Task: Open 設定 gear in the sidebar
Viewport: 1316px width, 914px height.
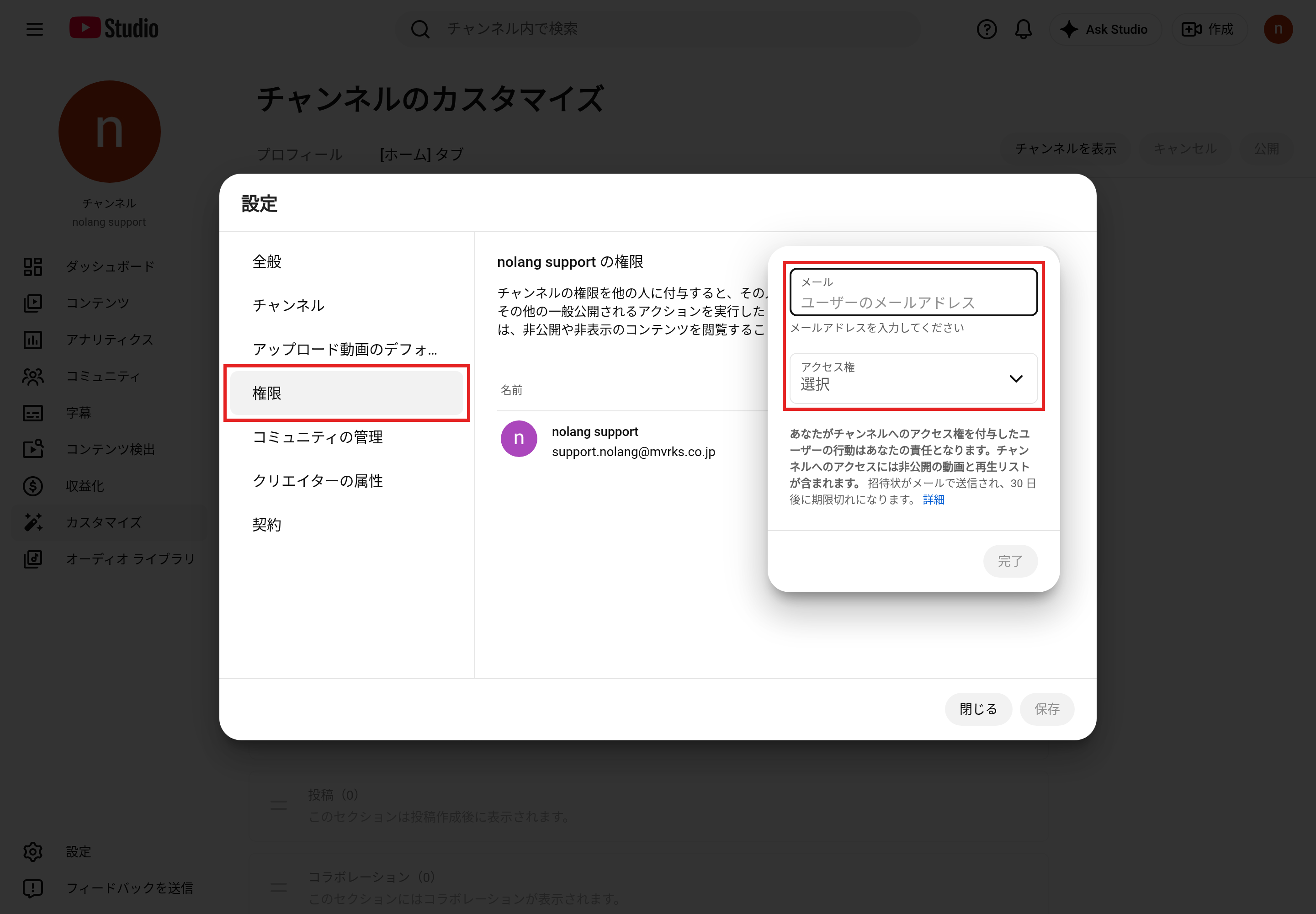Action: tap(109, 851)
